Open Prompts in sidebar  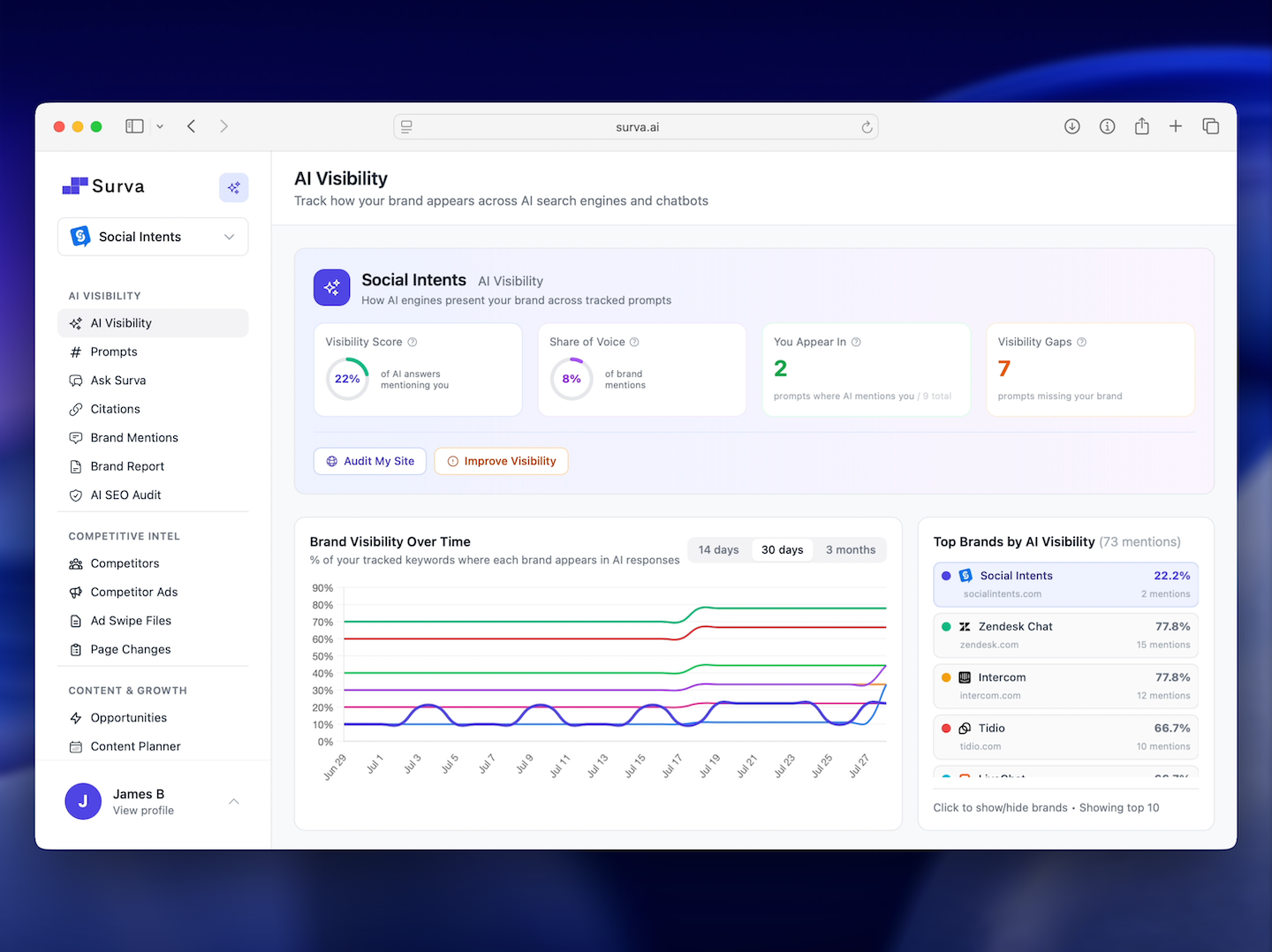tap(153, 351)
